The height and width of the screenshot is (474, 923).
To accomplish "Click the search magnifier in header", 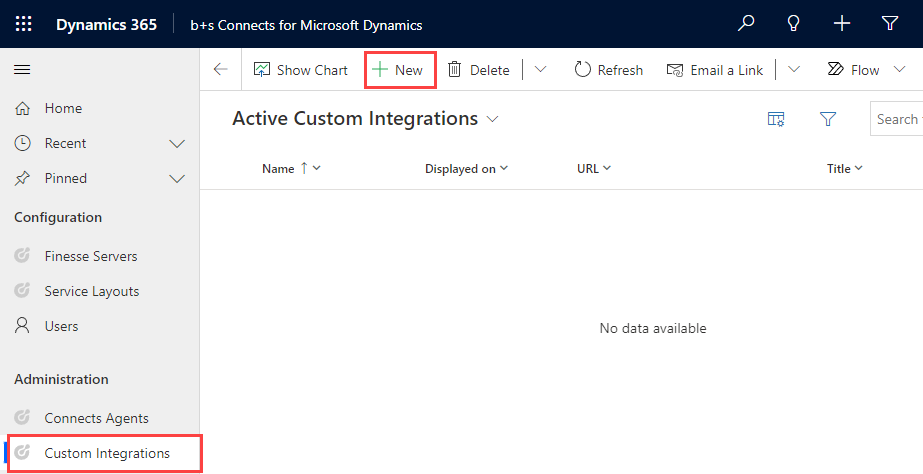I will pyautogui.click(x=746, y=24).
